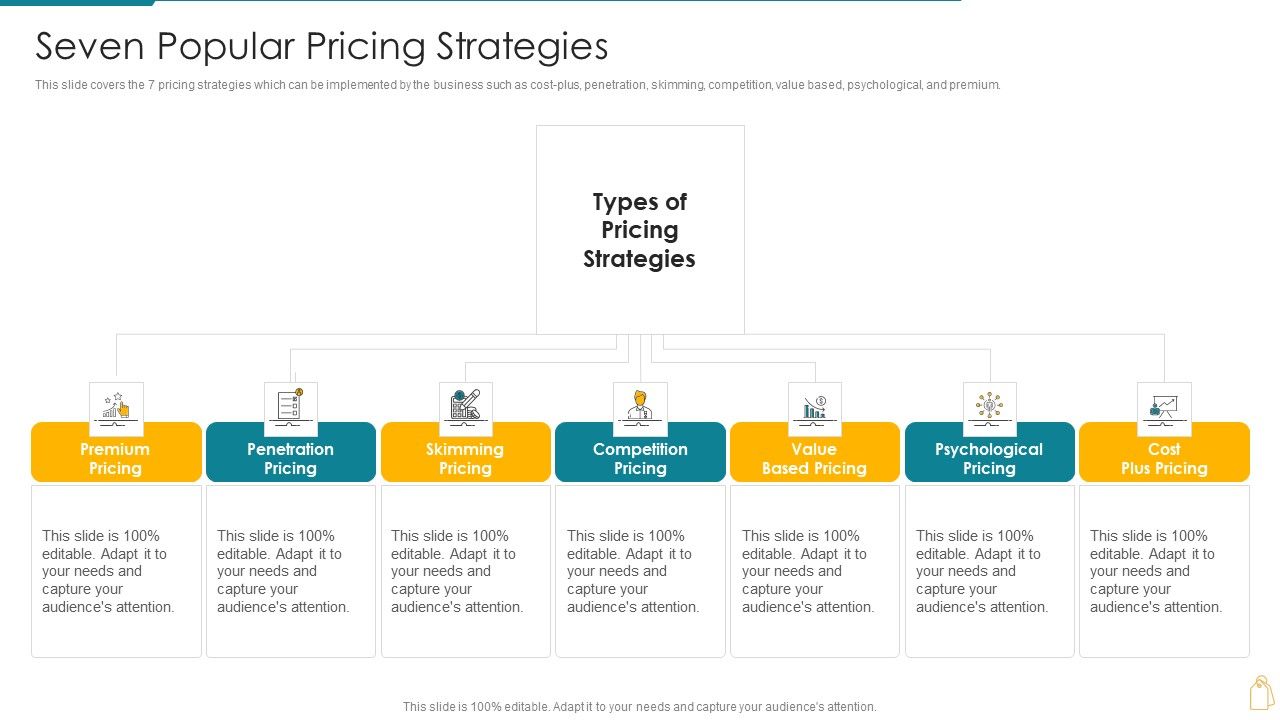1280x720 pixels.
Task: Select the Competition Pricing label
Action: [x=640, y=458]
